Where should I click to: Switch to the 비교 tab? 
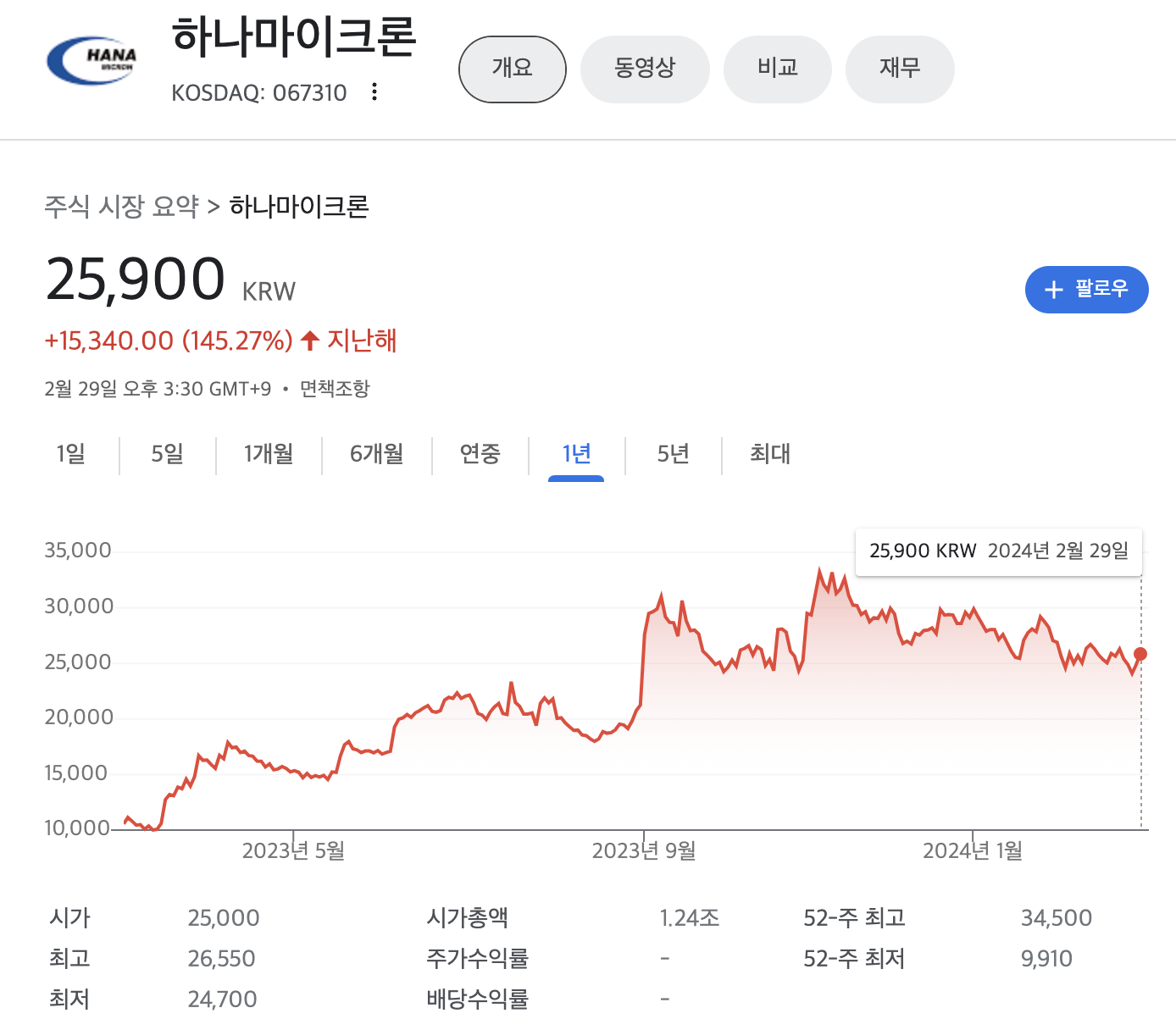pos(778,69)
